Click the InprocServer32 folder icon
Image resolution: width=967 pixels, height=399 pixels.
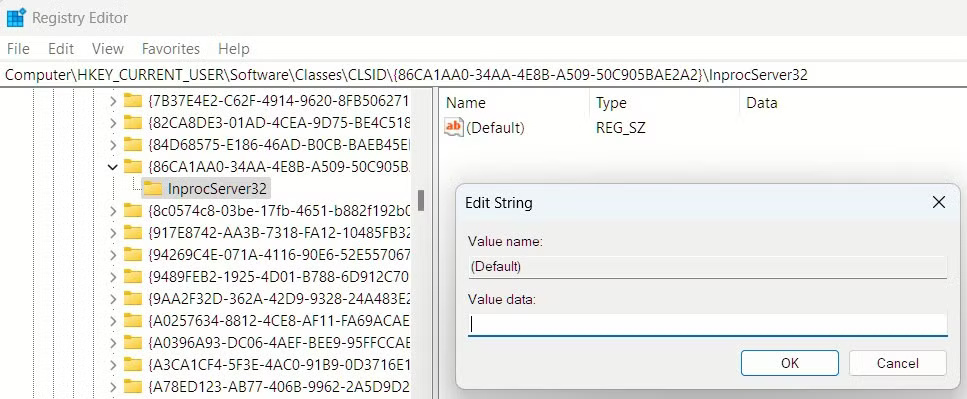point(152,189)
